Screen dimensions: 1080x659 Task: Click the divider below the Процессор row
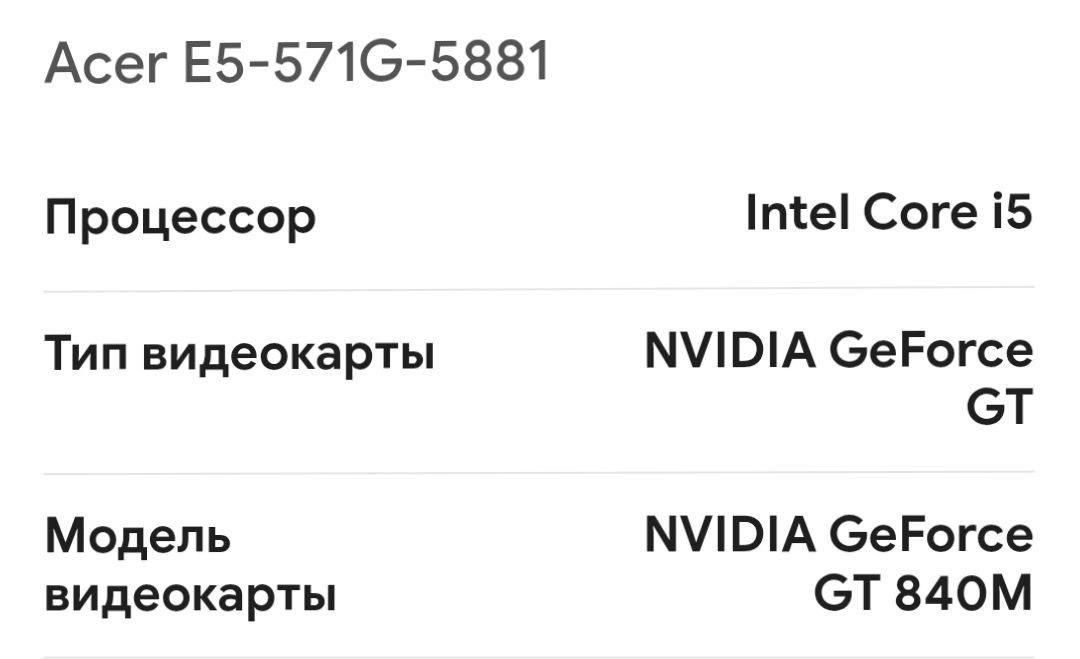click(x=538, y=290)
